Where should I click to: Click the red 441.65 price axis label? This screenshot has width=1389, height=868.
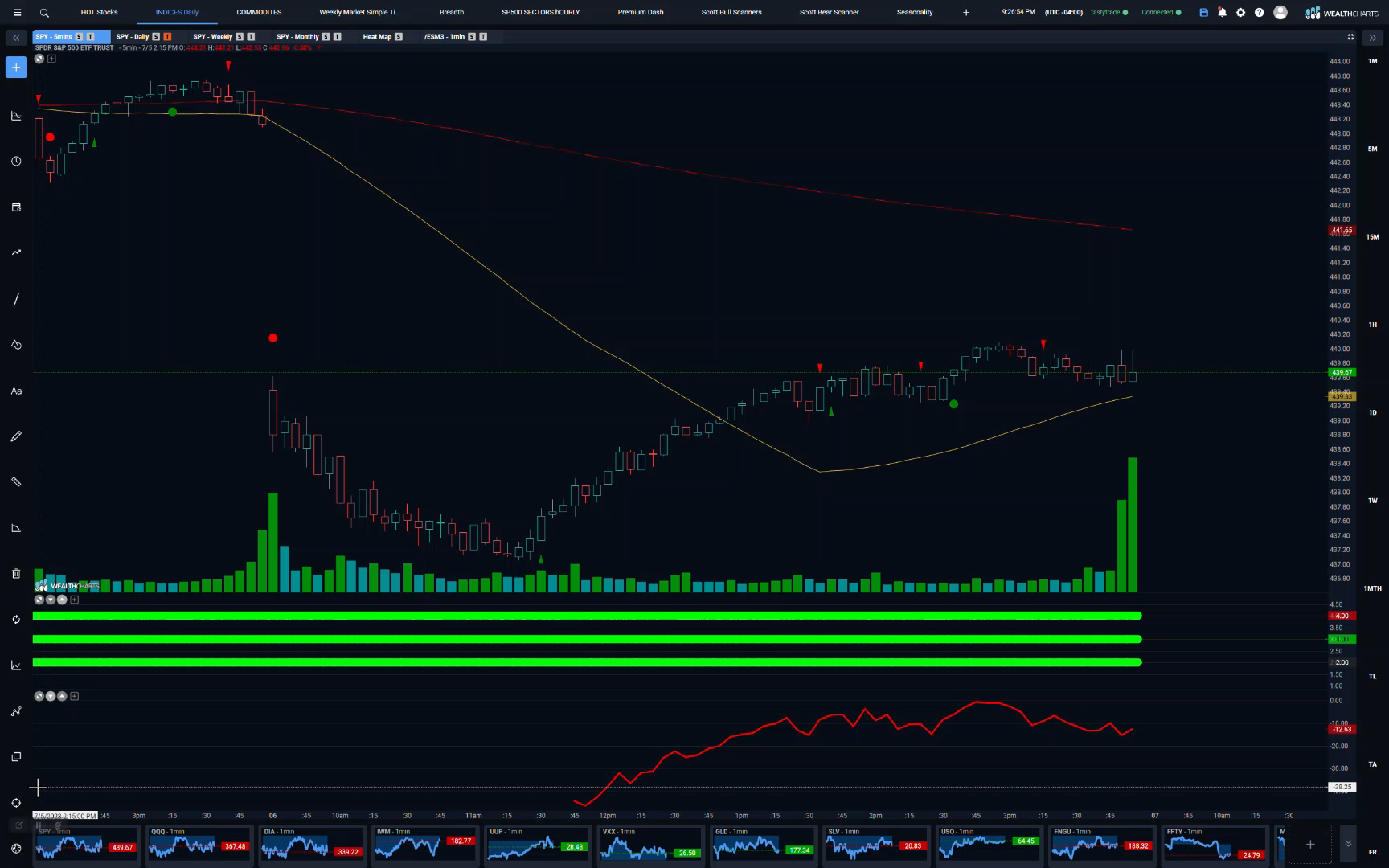1342,231
